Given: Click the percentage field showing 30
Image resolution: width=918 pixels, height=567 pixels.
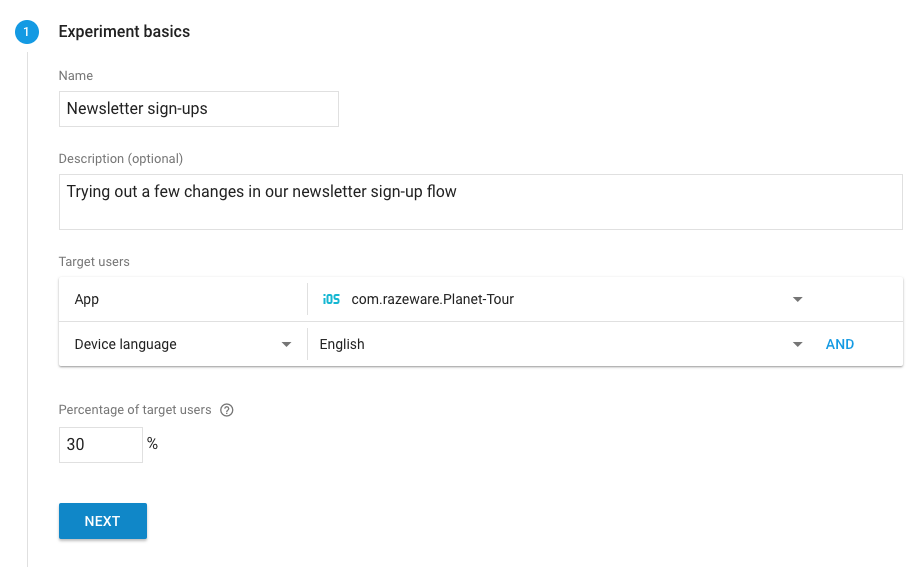Looking at the screenshot, I should (x=100, y=445).
